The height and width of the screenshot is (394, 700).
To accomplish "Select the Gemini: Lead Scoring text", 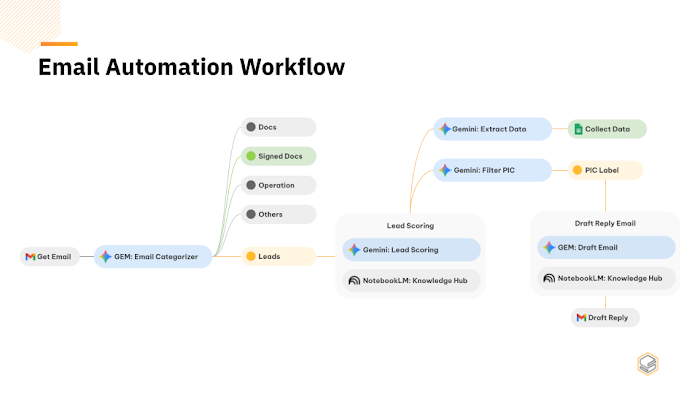I will [x=400, y=250].
